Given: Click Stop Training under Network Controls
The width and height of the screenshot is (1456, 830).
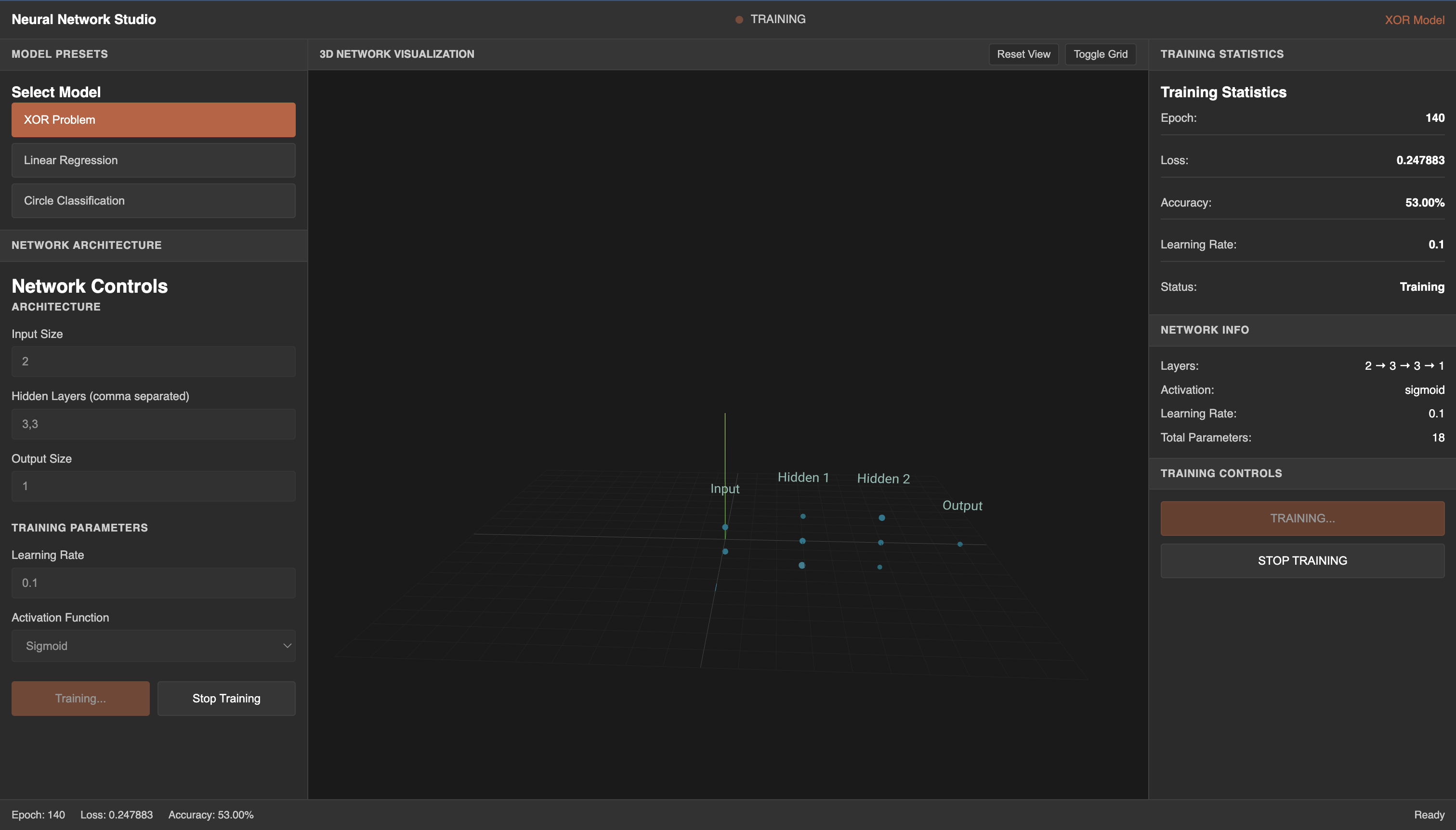Looking at the screenshot, I should (x=226, y=698).
